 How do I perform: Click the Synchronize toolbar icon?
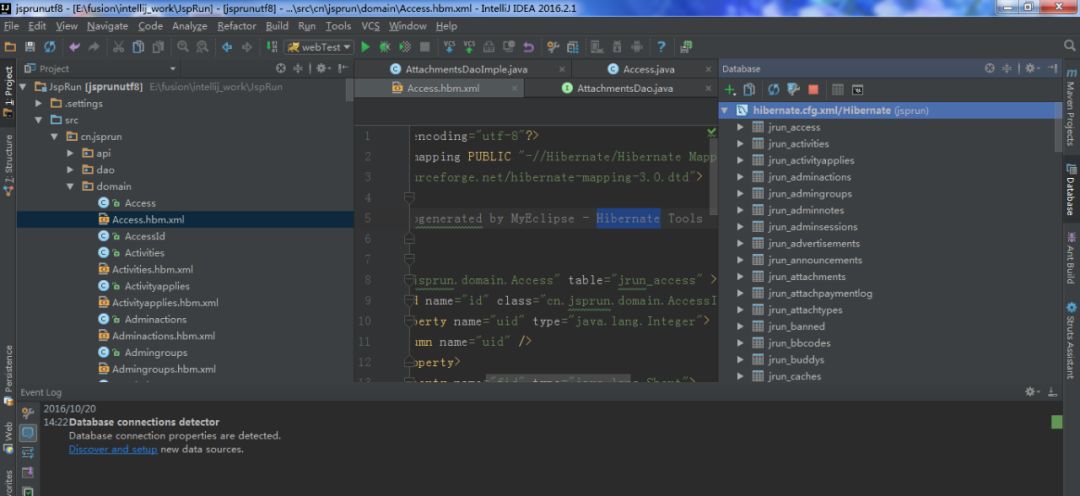pyautogui.click(x=50, y=47)
